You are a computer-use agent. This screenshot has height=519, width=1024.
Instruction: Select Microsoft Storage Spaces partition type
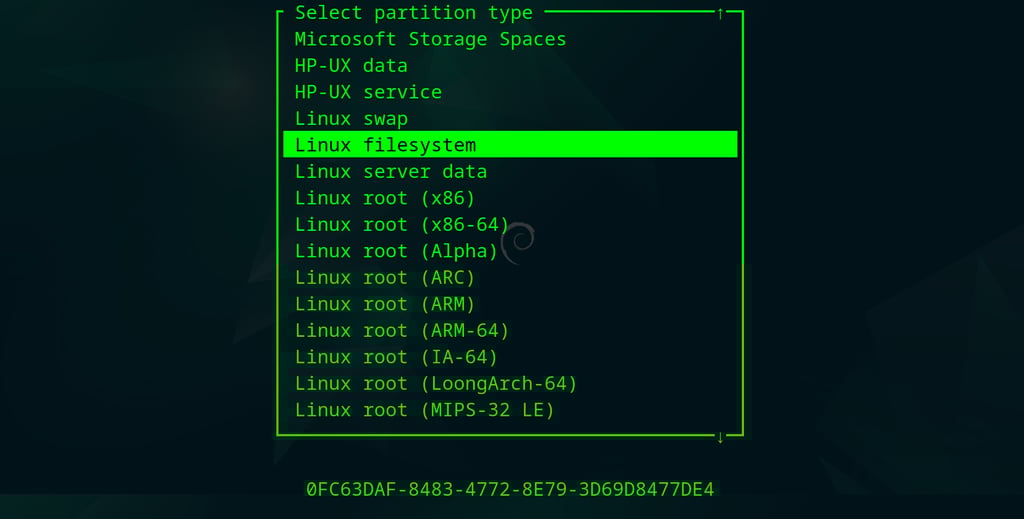pos(430,40)
